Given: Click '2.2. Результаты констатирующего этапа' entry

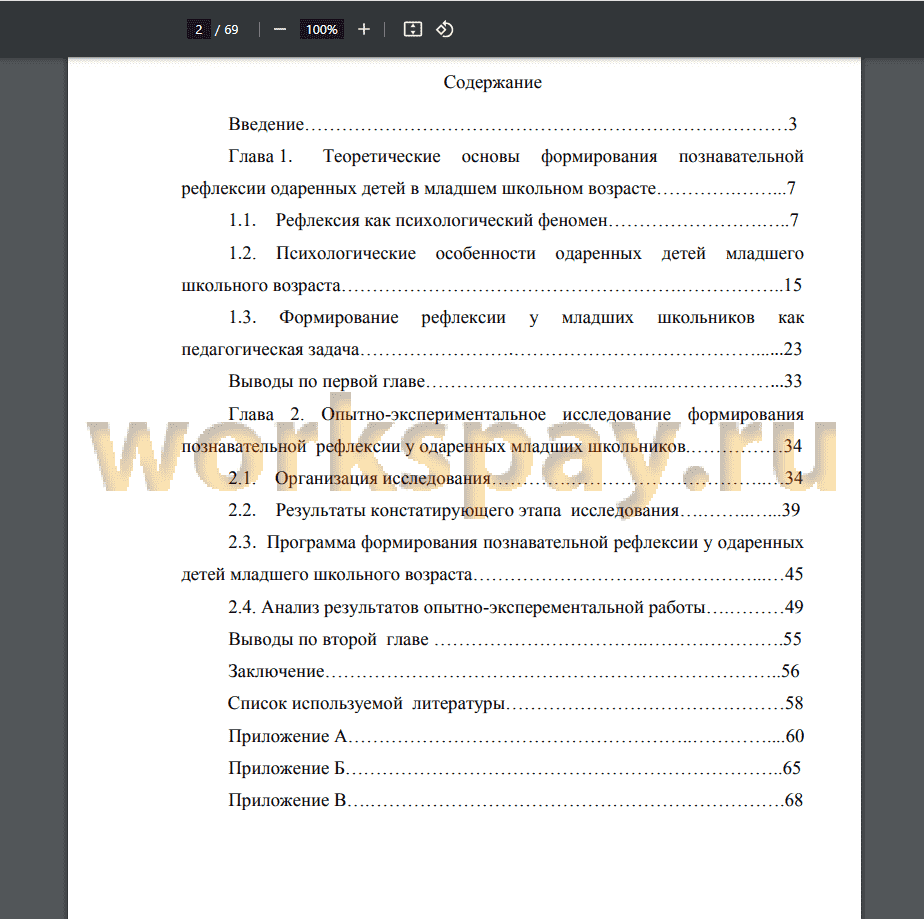Looking at the screenshot, I should [514, 510].
